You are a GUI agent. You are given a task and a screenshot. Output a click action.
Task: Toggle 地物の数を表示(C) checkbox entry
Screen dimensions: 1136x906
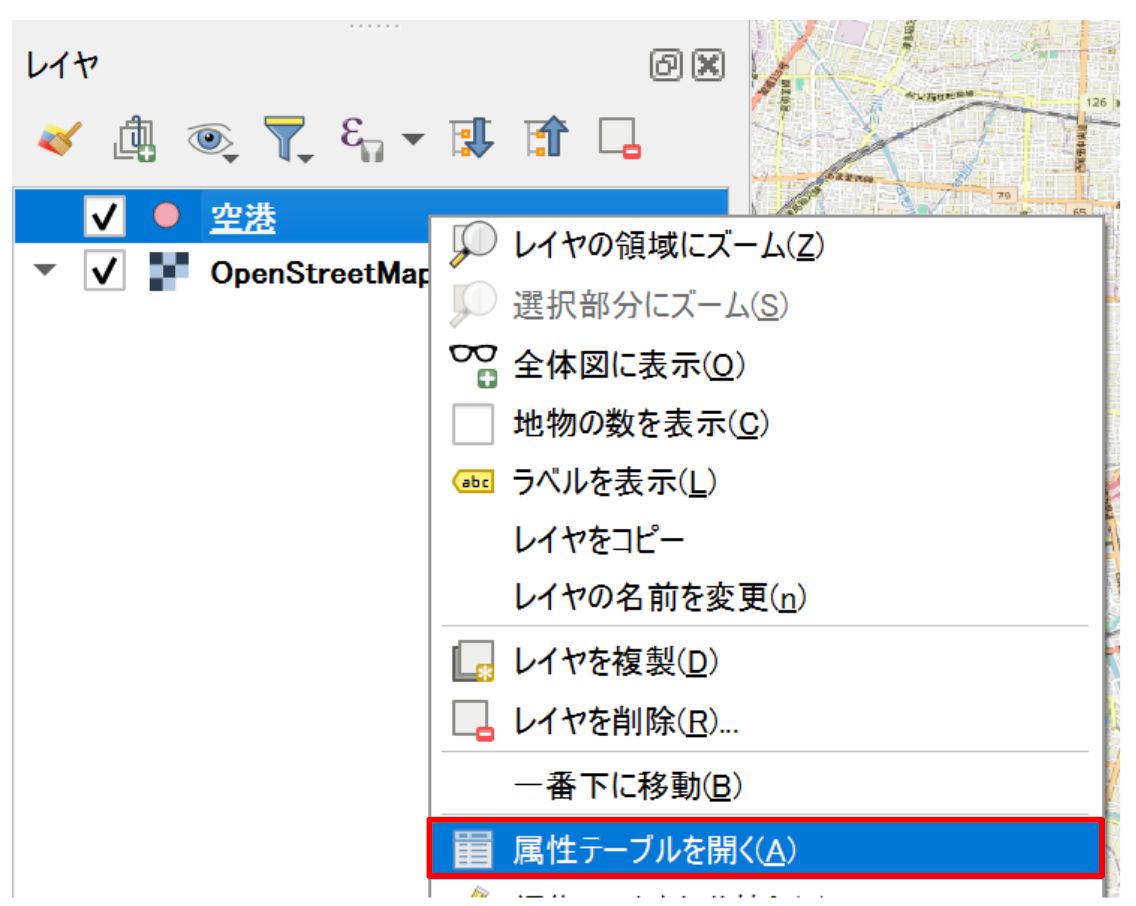767,424
